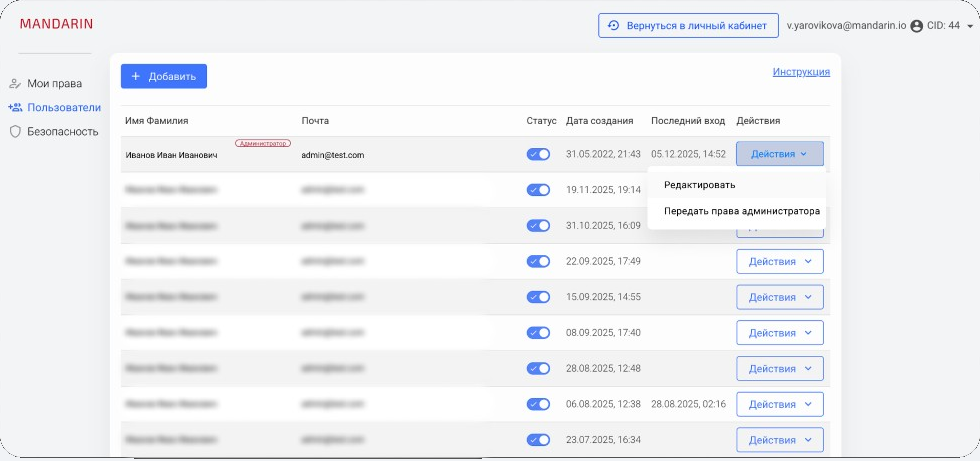Toggle status switch for user created 19.11.2025
The width and height of the screenshot is (980, 461).
538,190
